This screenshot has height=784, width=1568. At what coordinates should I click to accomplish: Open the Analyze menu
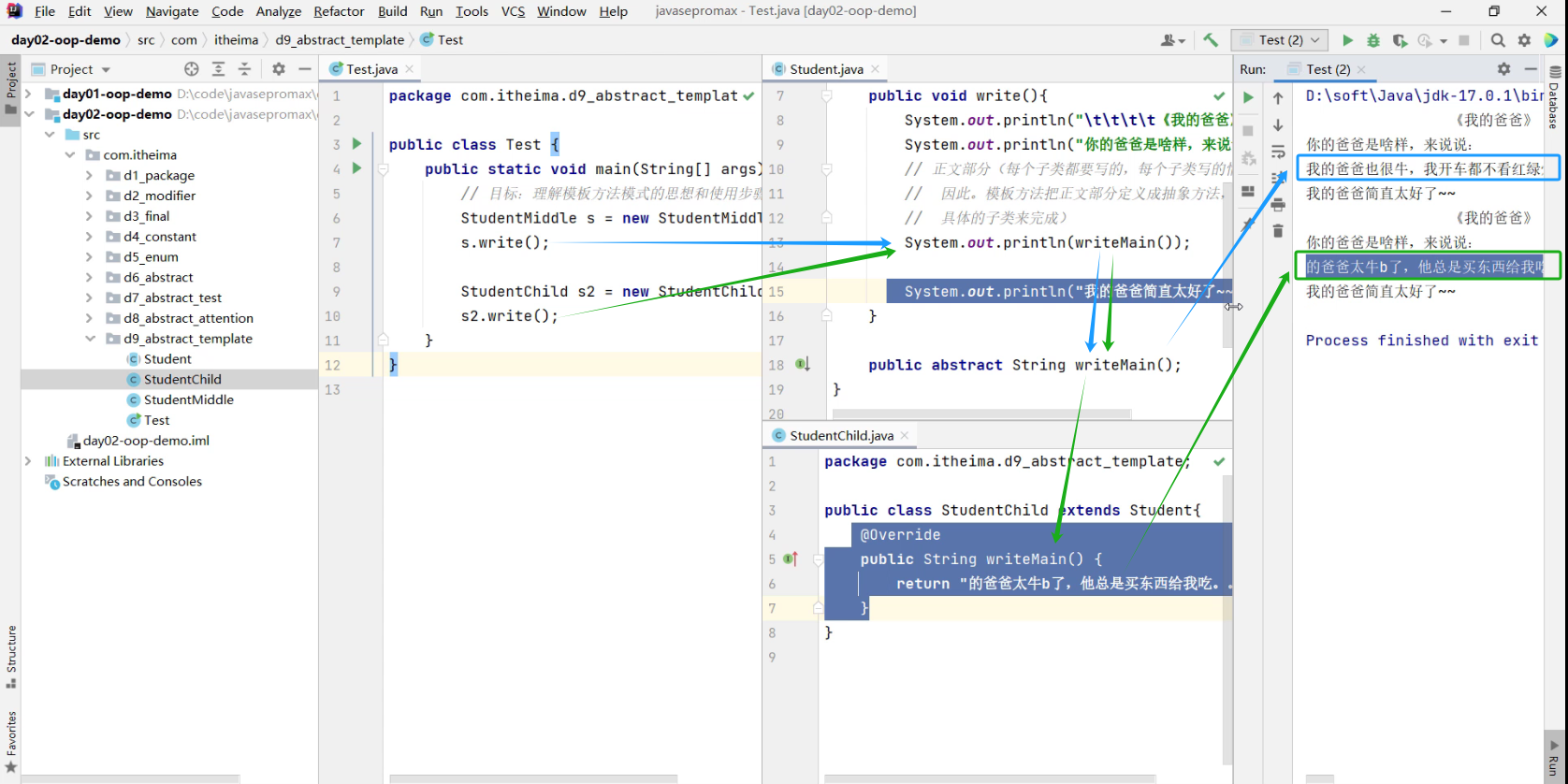279,11
